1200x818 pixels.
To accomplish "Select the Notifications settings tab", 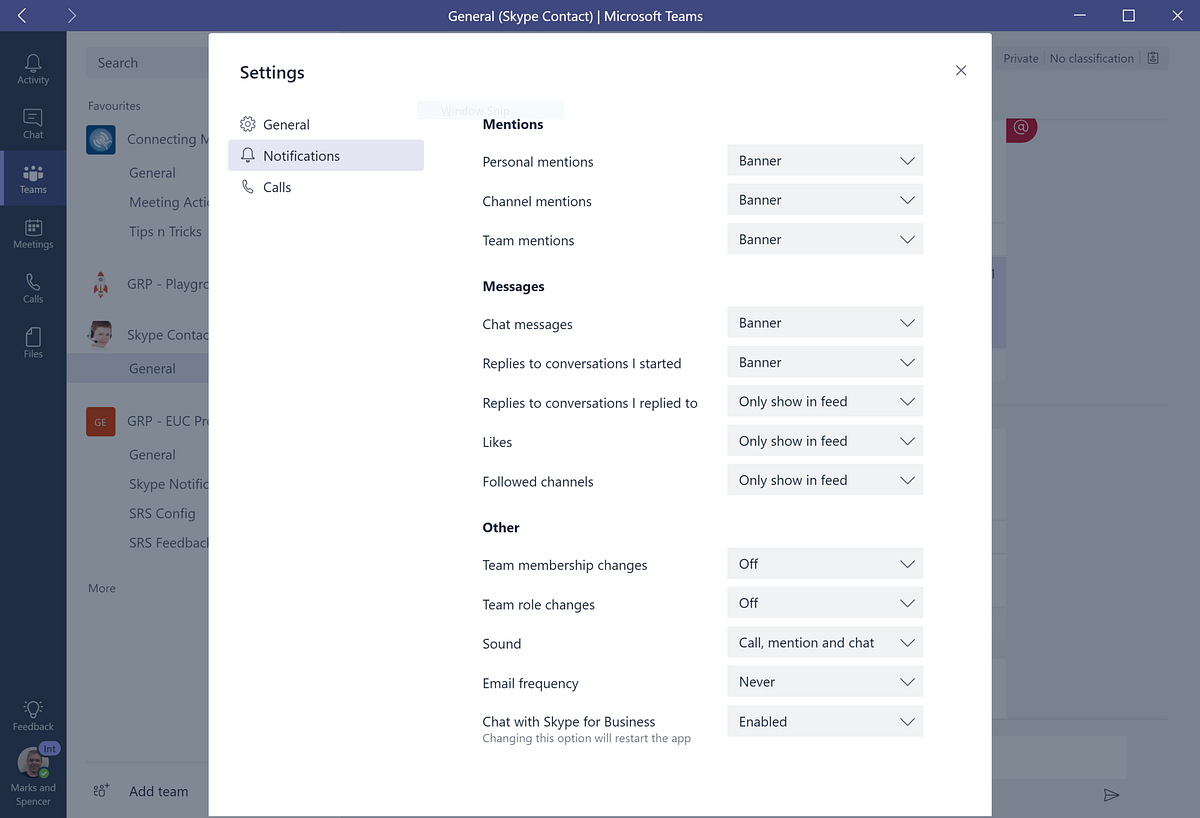I will coord(326,155).
